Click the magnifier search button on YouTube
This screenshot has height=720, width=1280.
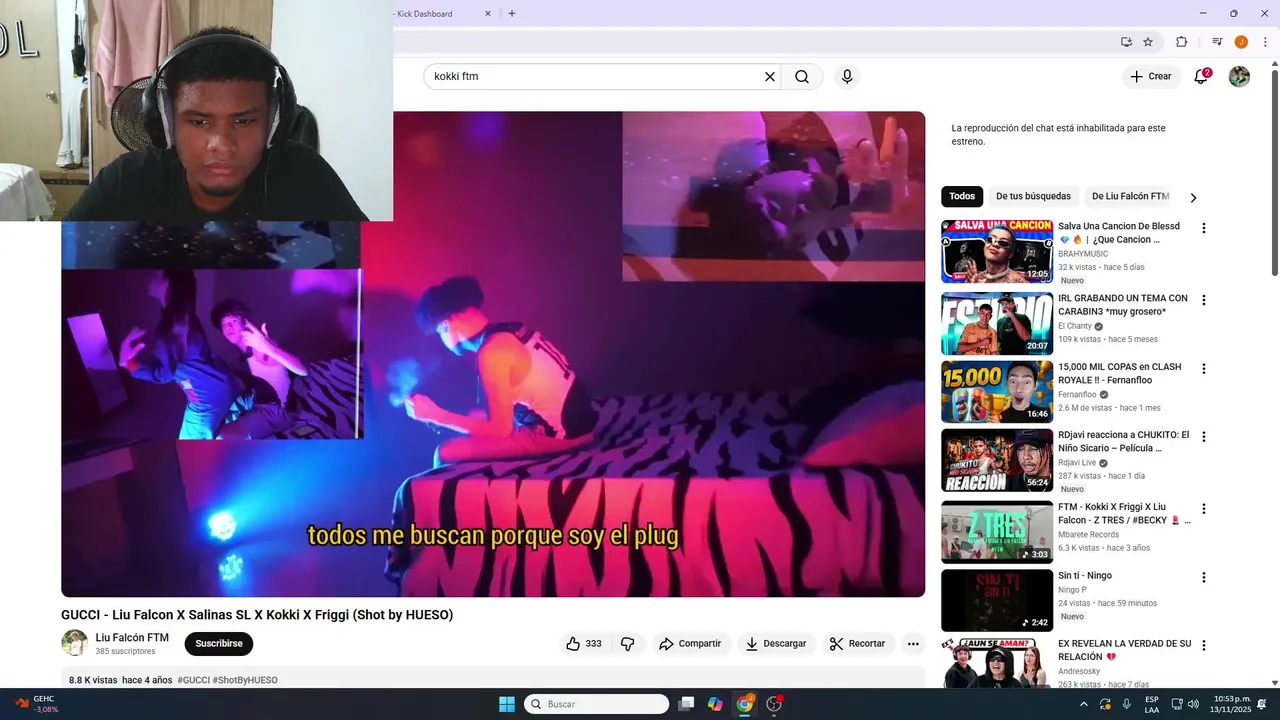click(x=802, y=77)
